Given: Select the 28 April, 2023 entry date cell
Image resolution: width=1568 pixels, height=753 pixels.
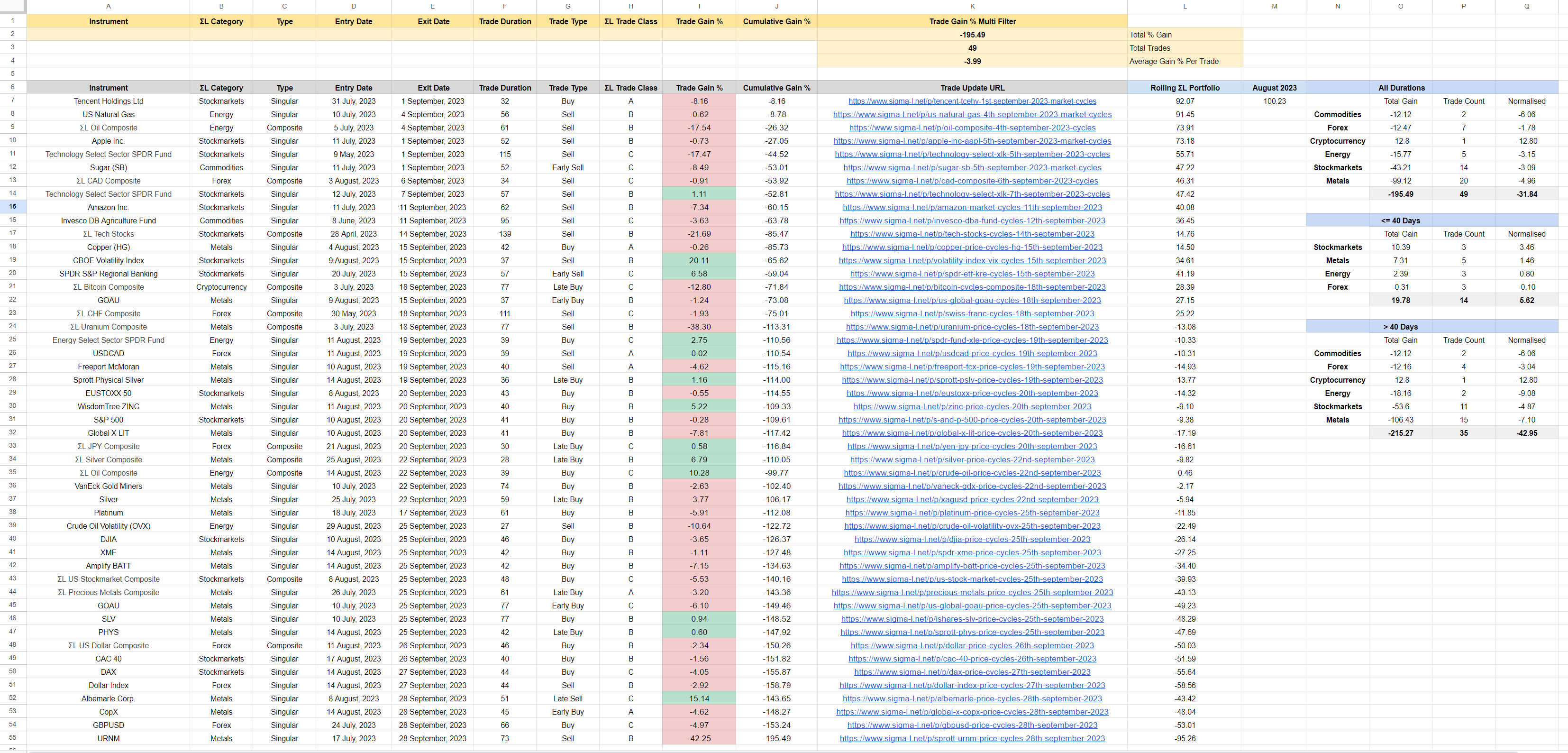Looking at the screenshot, I should 353,234.
